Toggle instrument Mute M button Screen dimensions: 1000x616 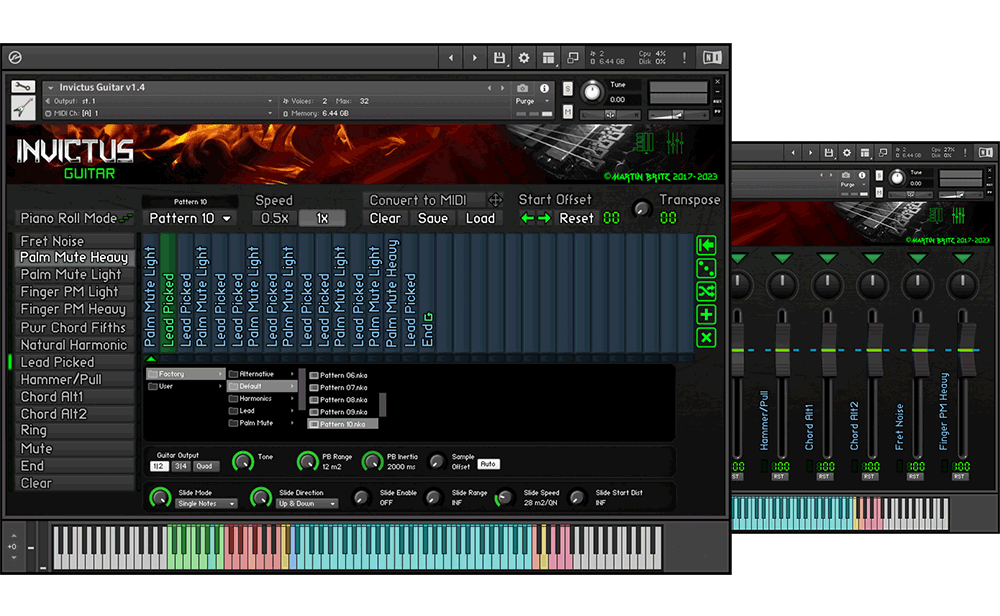coord(568,112)
